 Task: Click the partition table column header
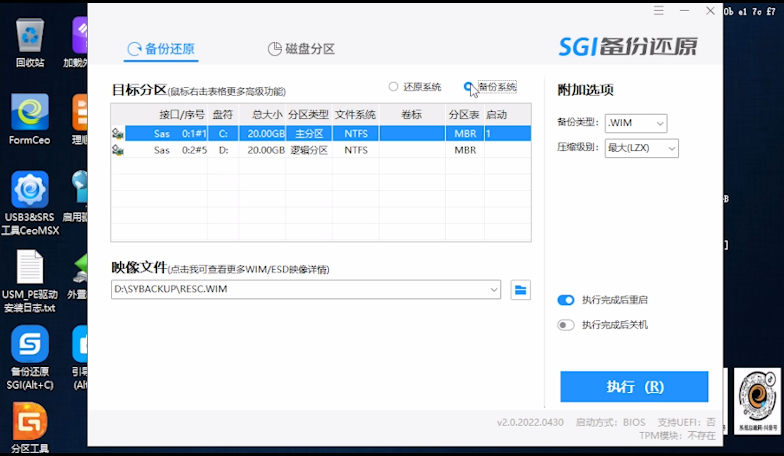click(x=464, y=114)
